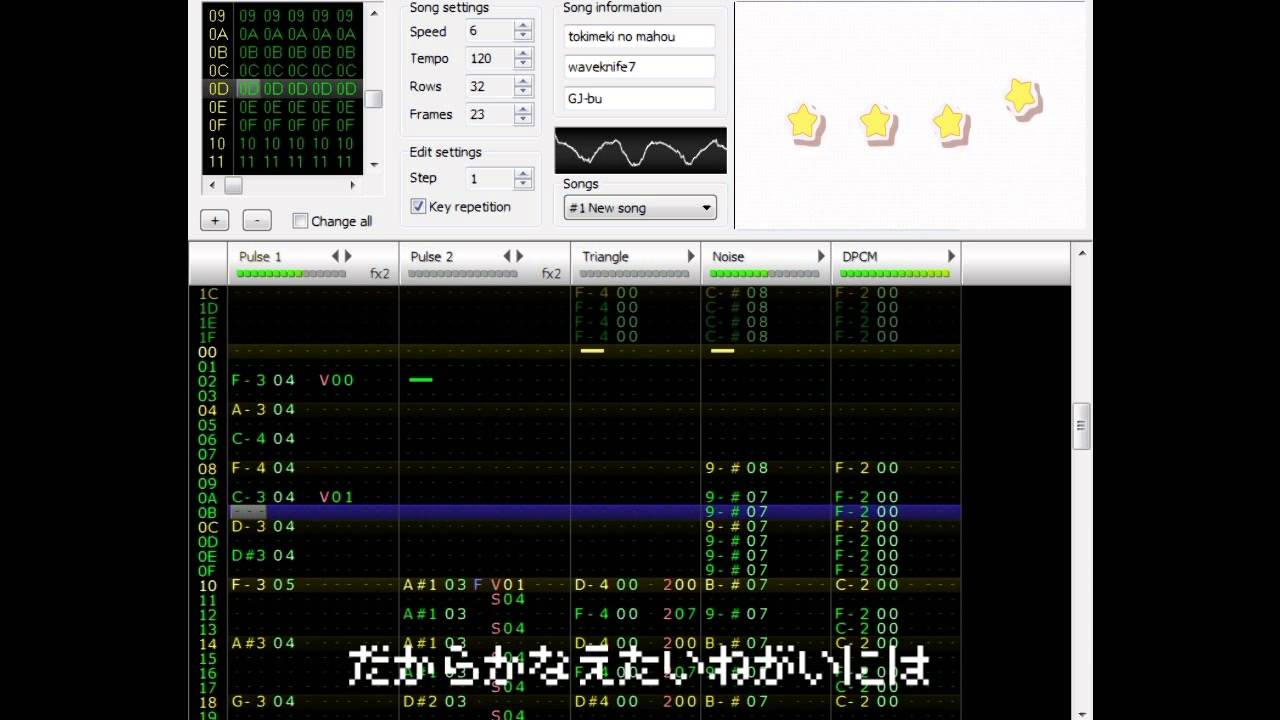Add an effect column to Noise channel

coord(821,256)
